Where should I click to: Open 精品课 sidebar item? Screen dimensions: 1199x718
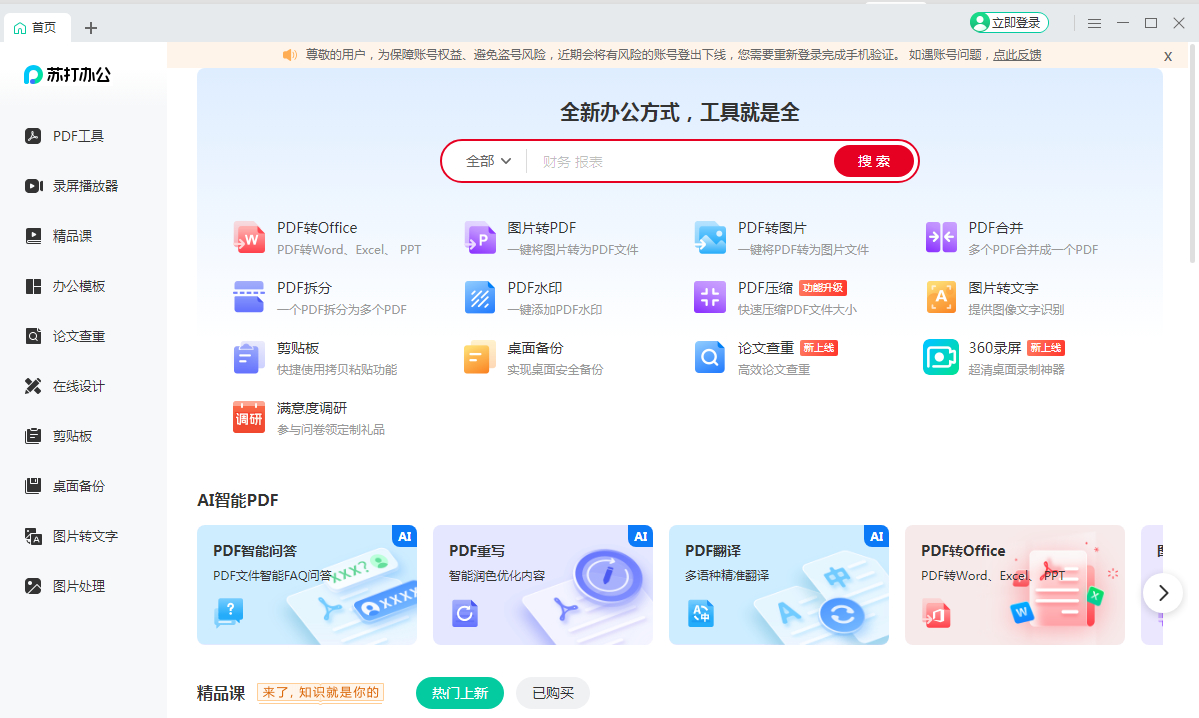coord(59,236)
